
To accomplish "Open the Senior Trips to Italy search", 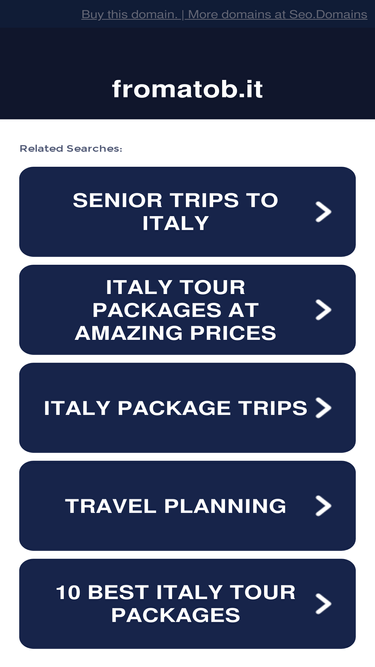I will click(x=188, y=212).
